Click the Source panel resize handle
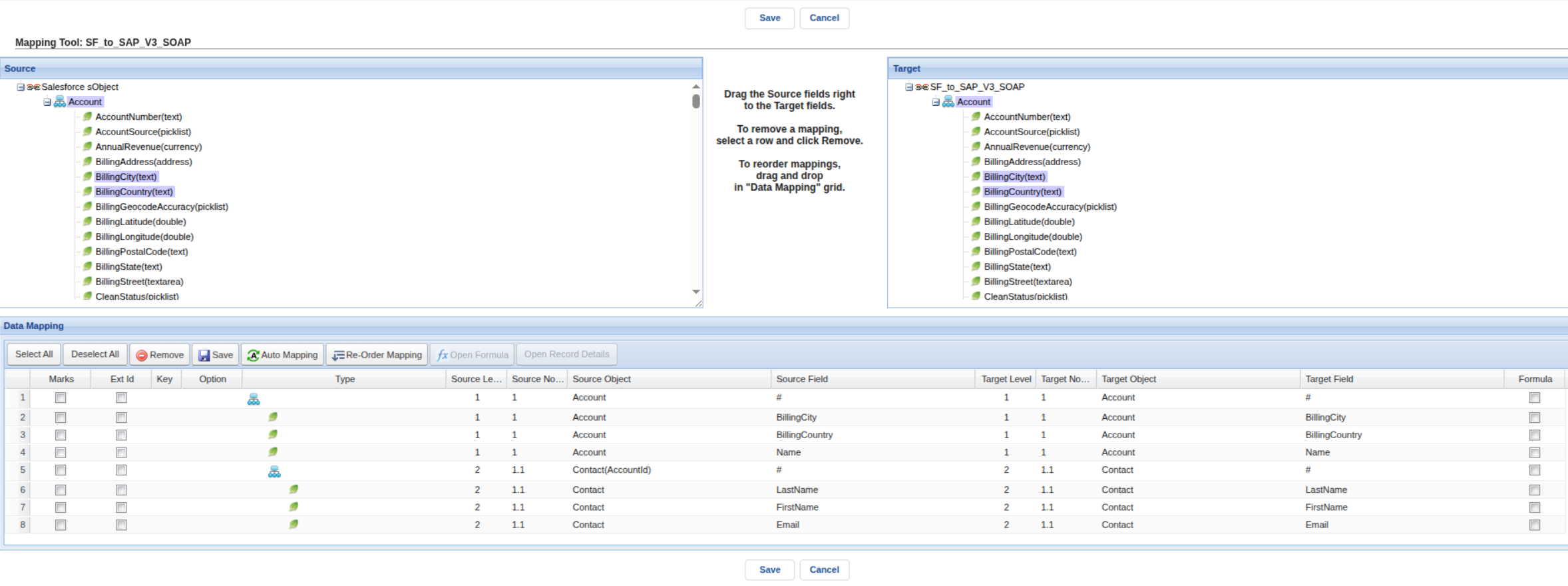 (698, 304)
